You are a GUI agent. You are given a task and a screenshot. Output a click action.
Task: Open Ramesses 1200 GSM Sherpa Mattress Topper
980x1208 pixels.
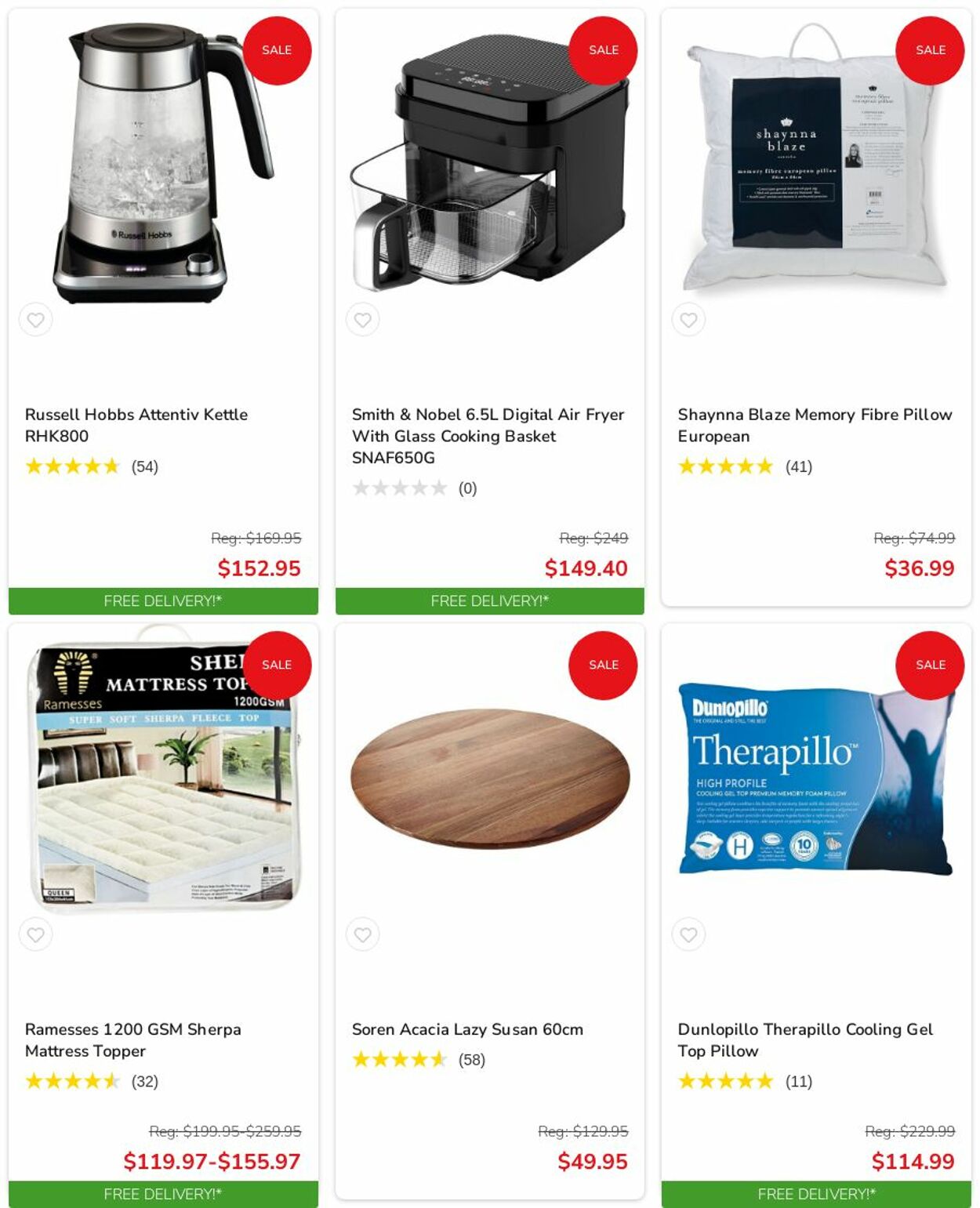pyautogui.click(x=133, y=1039)
